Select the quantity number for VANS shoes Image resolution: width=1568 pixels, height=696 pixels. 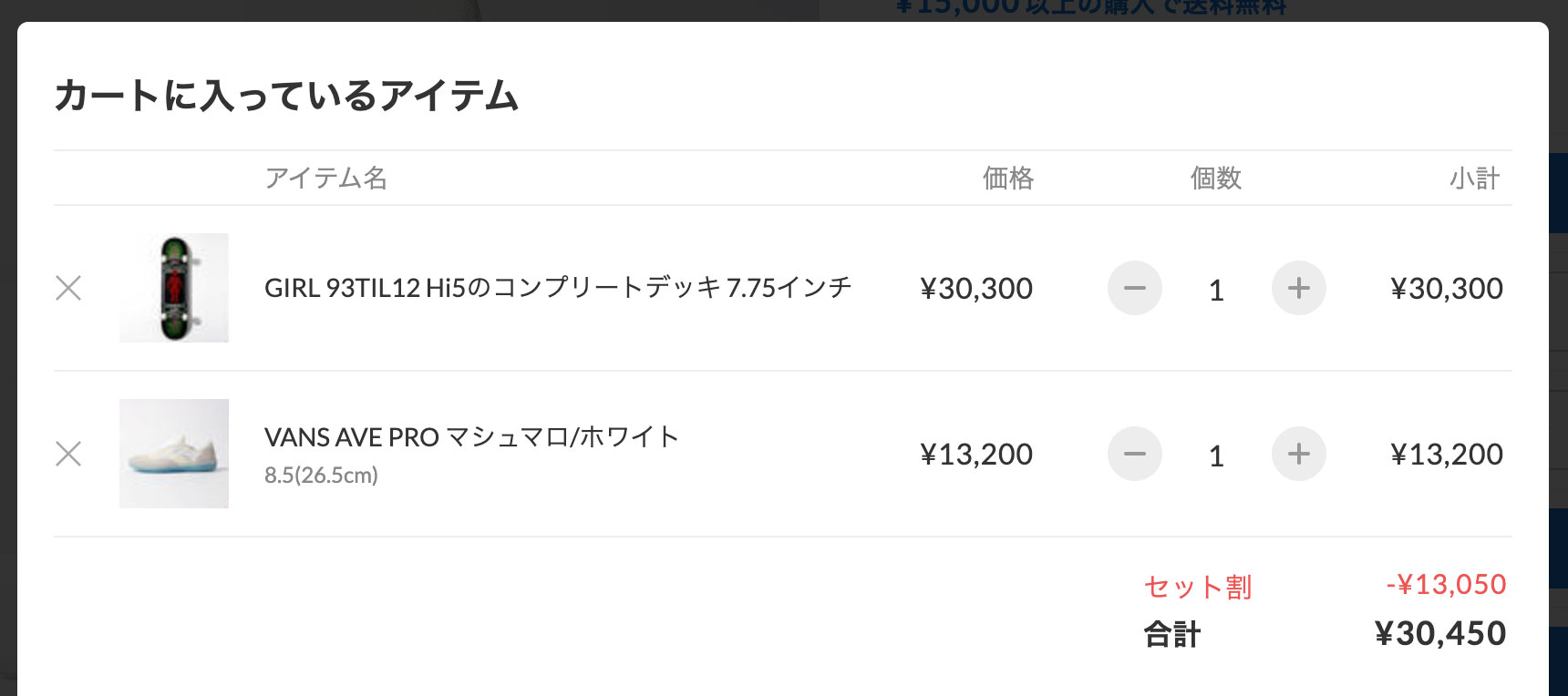point(1216,456)
